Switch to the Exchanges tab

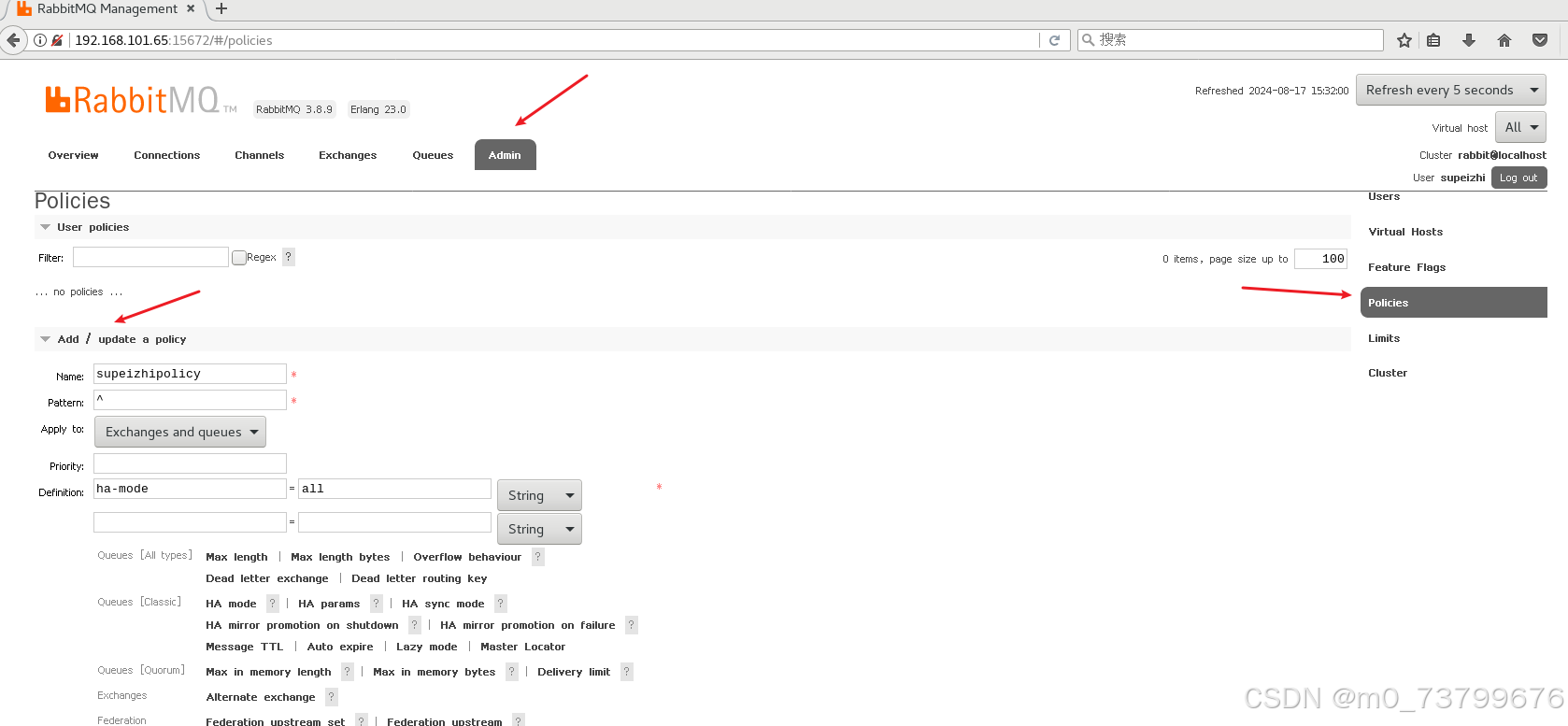[348, 155]
